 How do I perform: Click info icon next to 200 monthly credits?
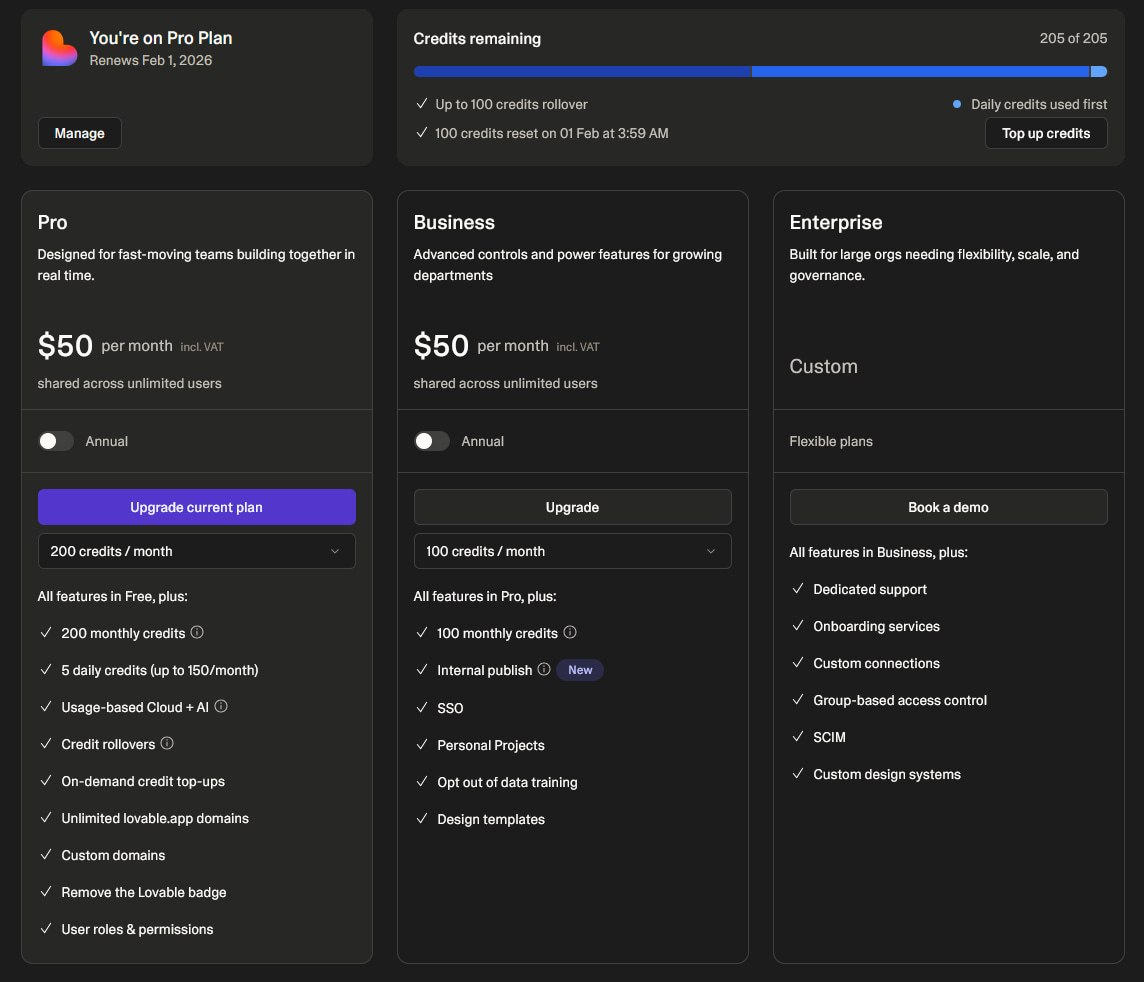point(197,633)
